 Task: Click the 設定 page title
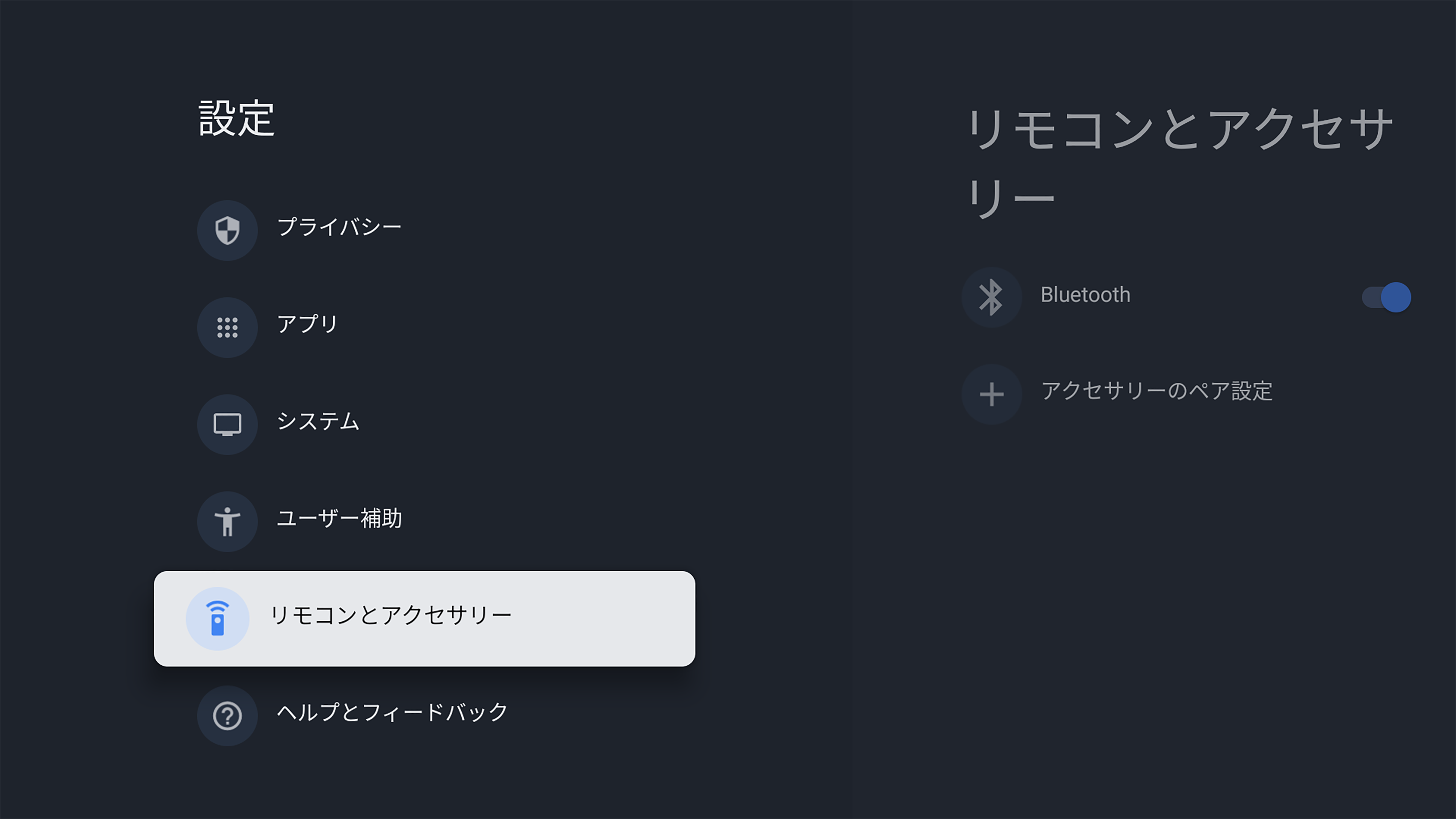(x=237, y=118)
